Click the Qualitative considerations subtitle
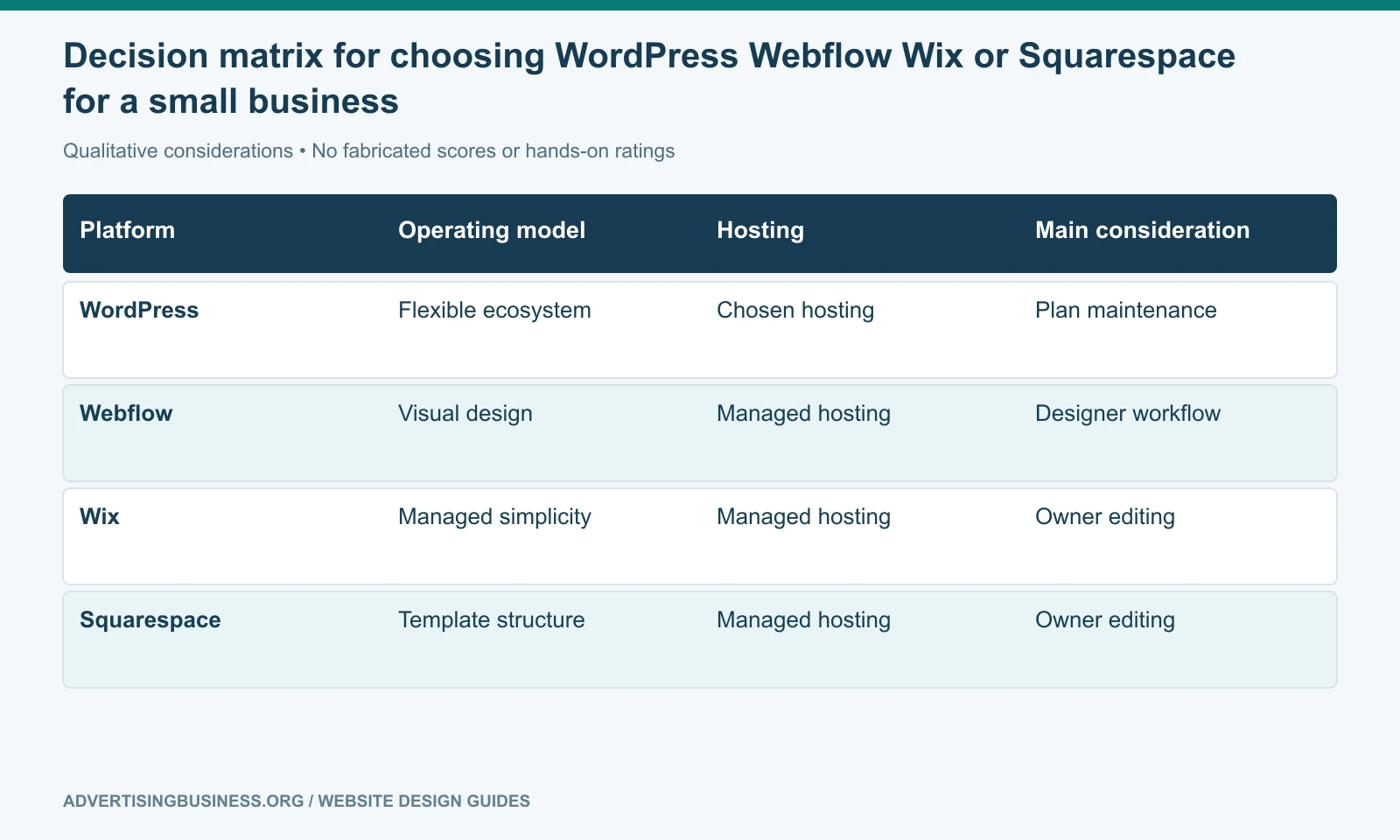 click(369, 150)
